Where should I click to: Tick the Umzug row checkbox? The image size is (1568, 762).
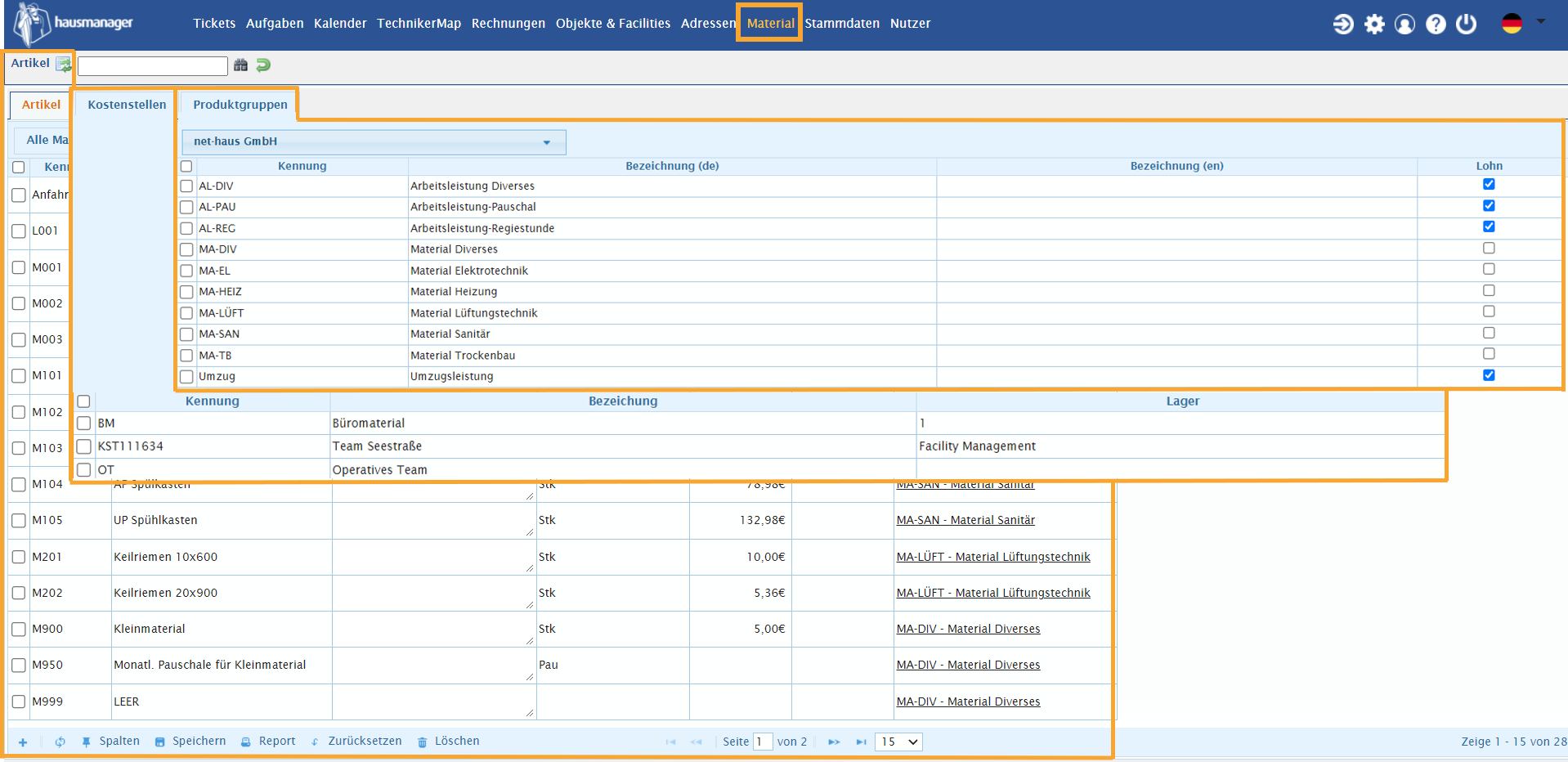click(x=186, y=377)
